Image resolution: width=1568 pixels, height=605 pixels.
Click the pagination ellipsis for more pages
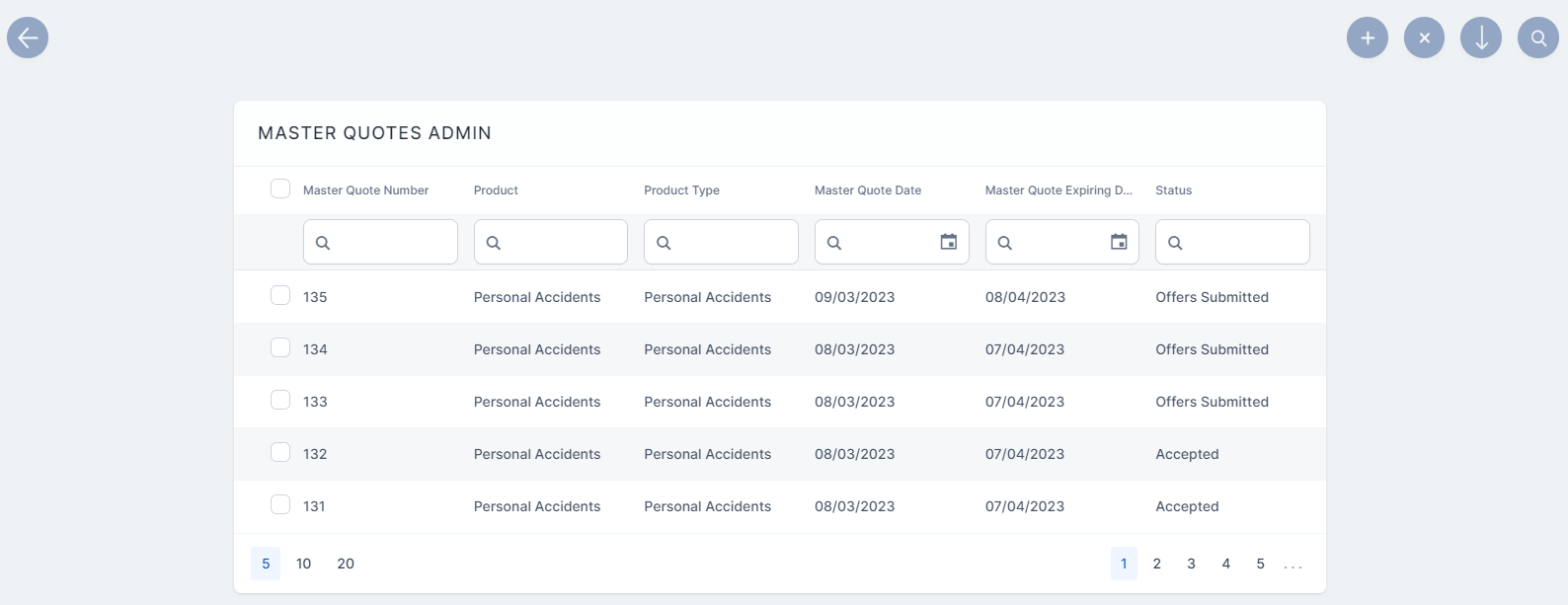click(x=1294, y=565)
